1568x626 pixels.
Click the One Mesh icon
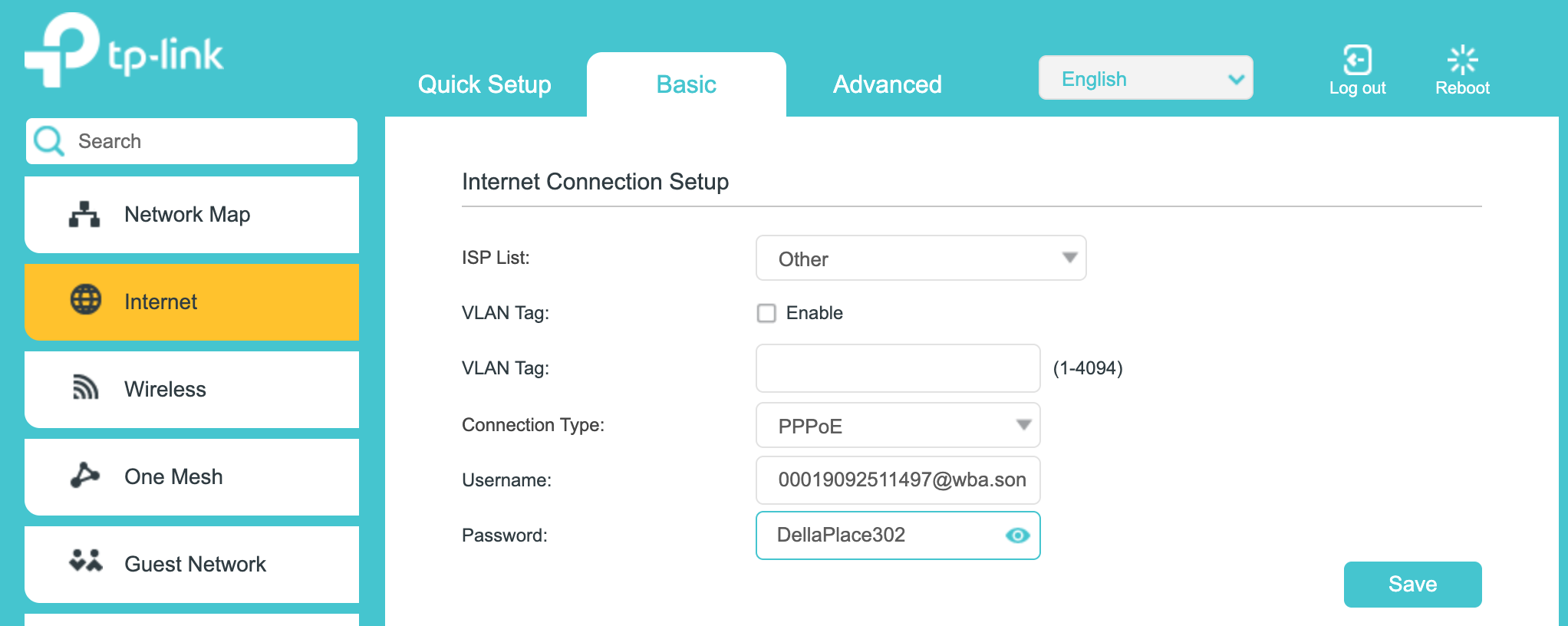pos(84,476)
